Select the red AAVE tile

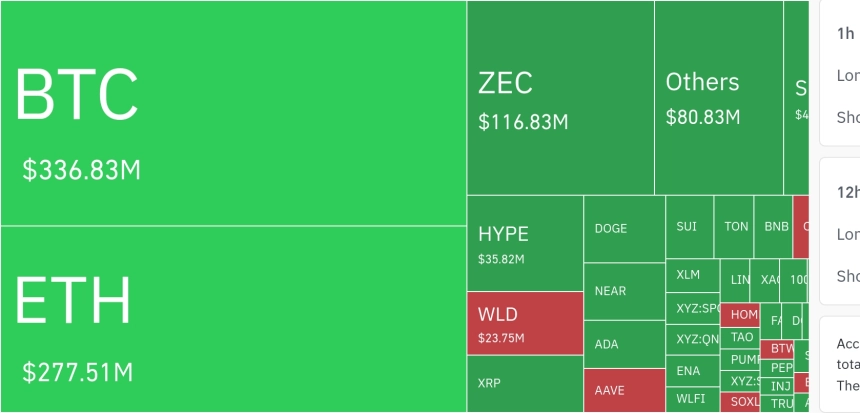(x=625, y=391)
